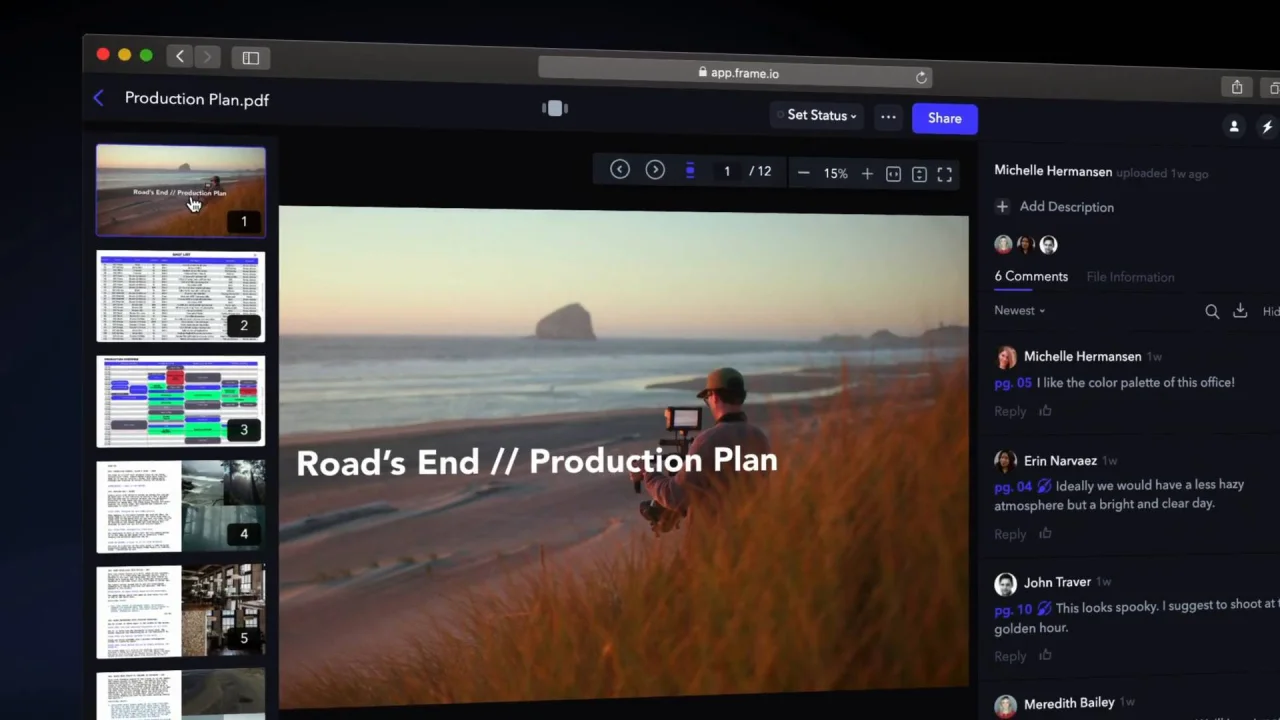Jump to pg. 04 from Erin's comment
The height and width of the screenshot is (720, 1280).
tap(1012, 486)
